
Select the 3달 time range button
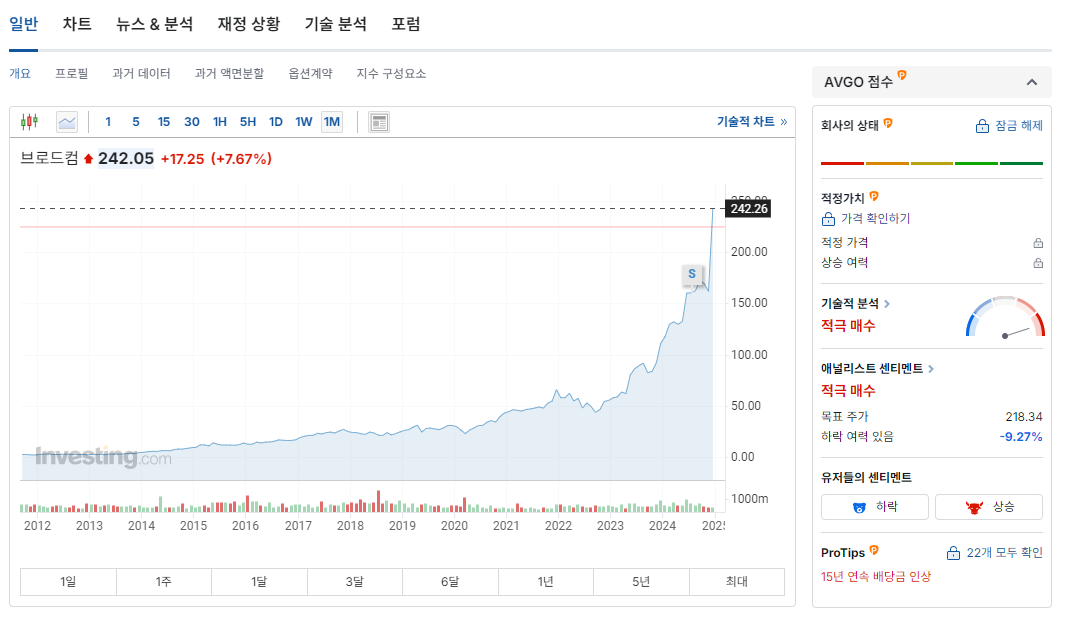(x=354, y=582)
